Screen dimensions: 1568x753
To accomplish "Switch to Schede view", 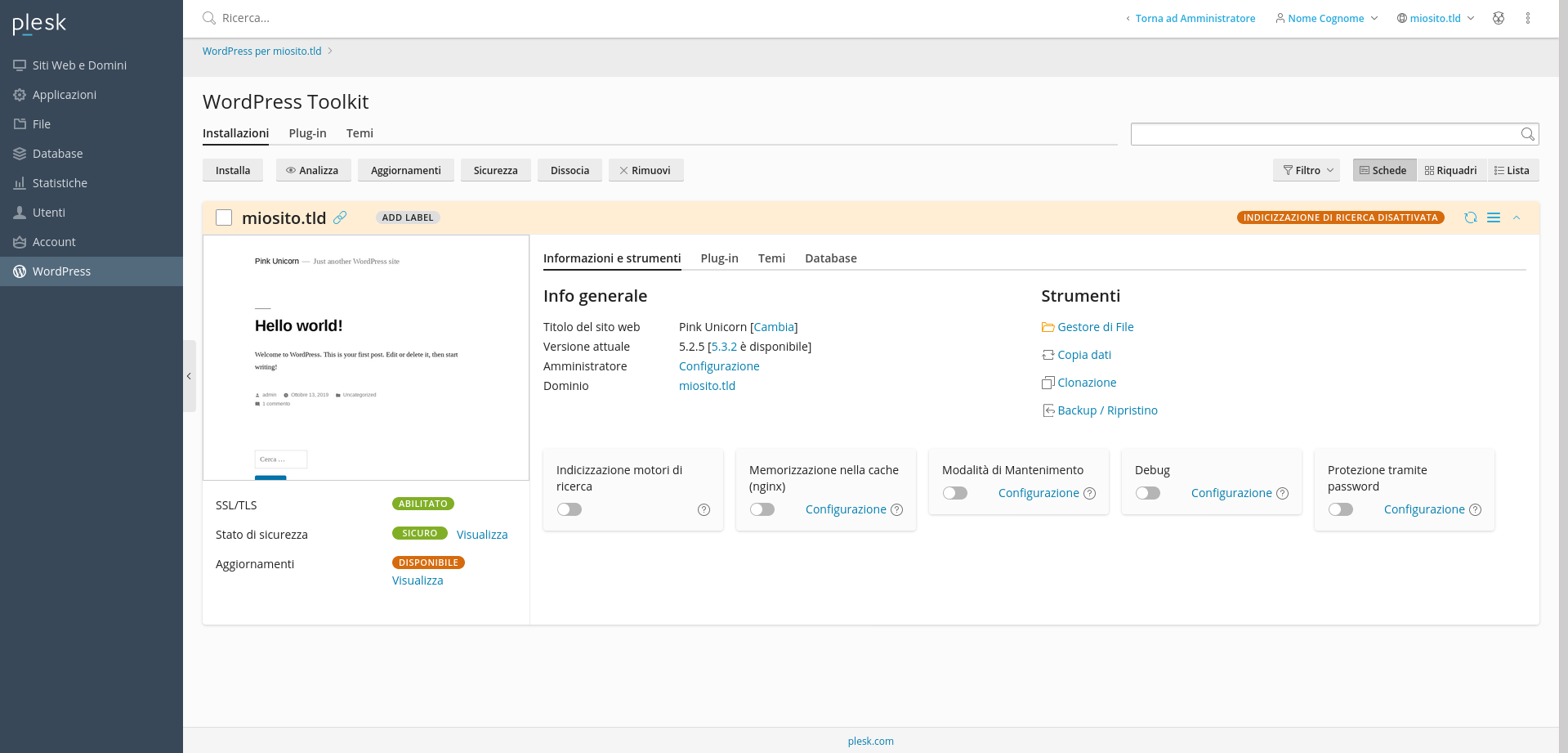I will click(1384, 170).
